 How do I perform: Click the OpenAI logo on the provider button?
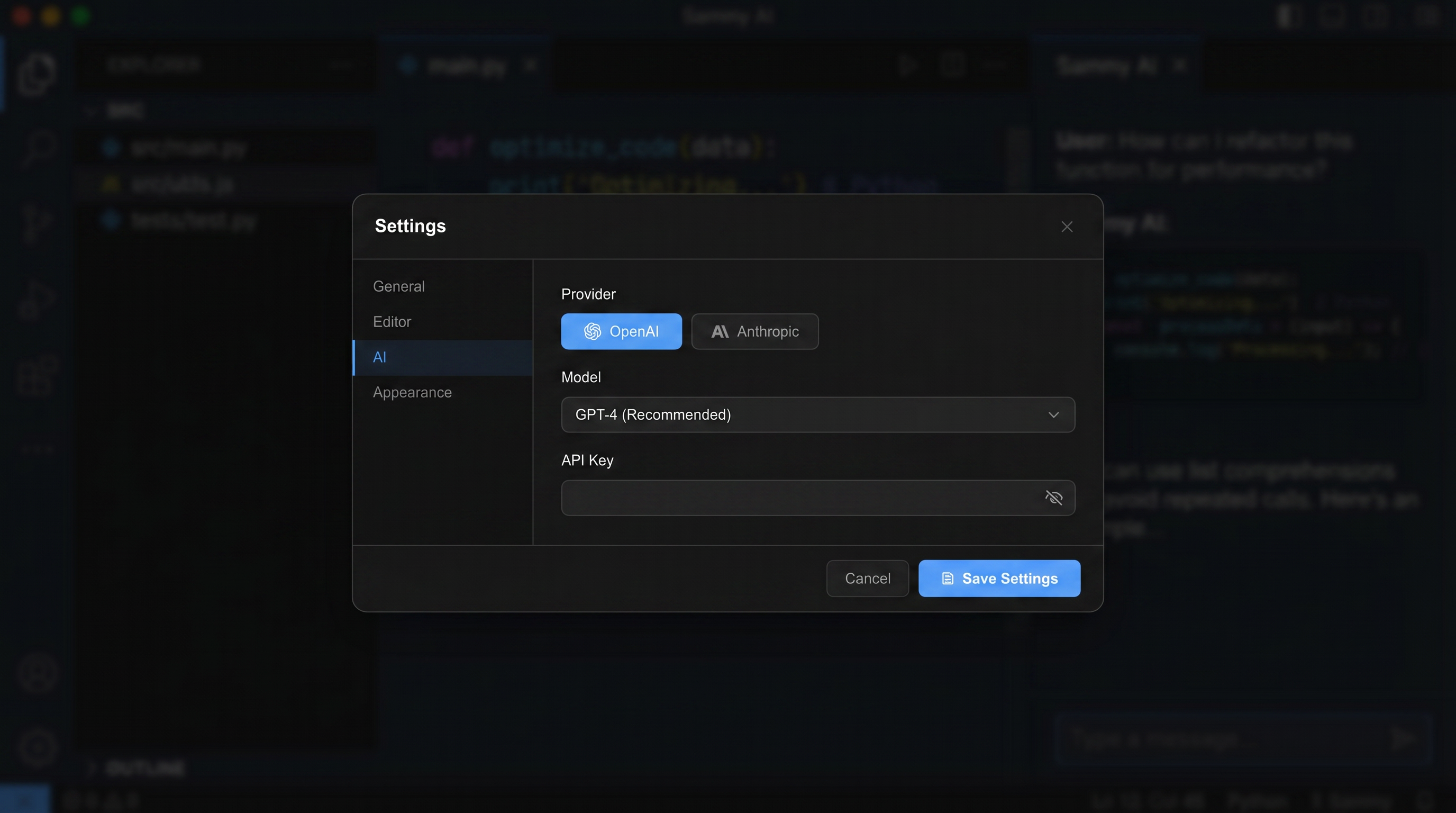593,331
